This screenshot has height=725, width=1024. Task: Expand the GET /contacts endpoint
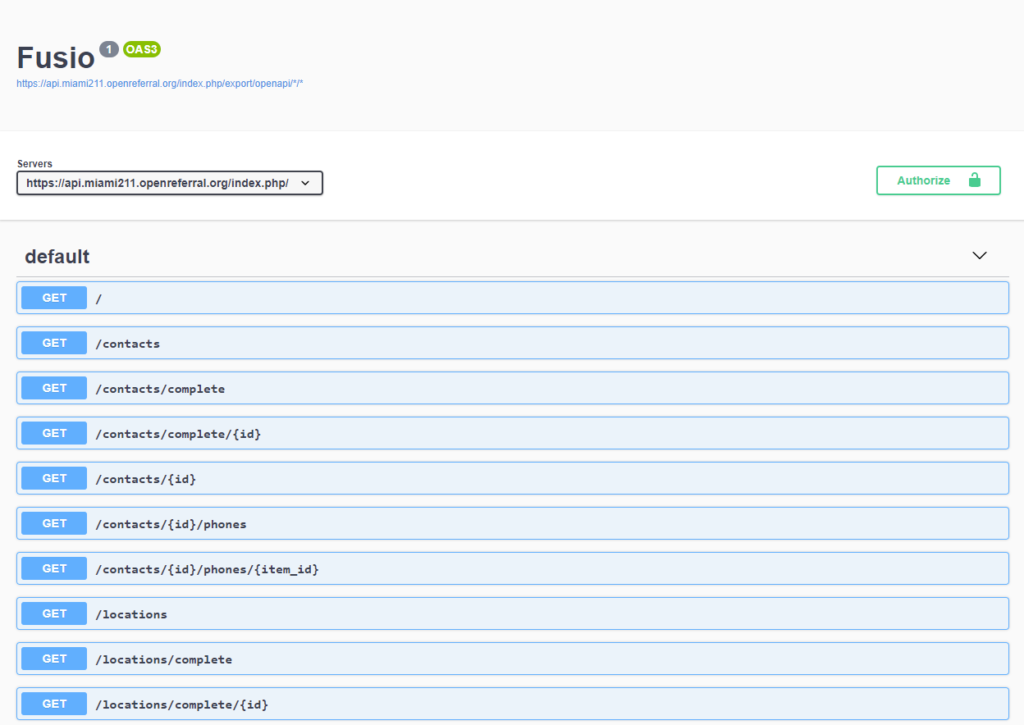click(513, 343)
